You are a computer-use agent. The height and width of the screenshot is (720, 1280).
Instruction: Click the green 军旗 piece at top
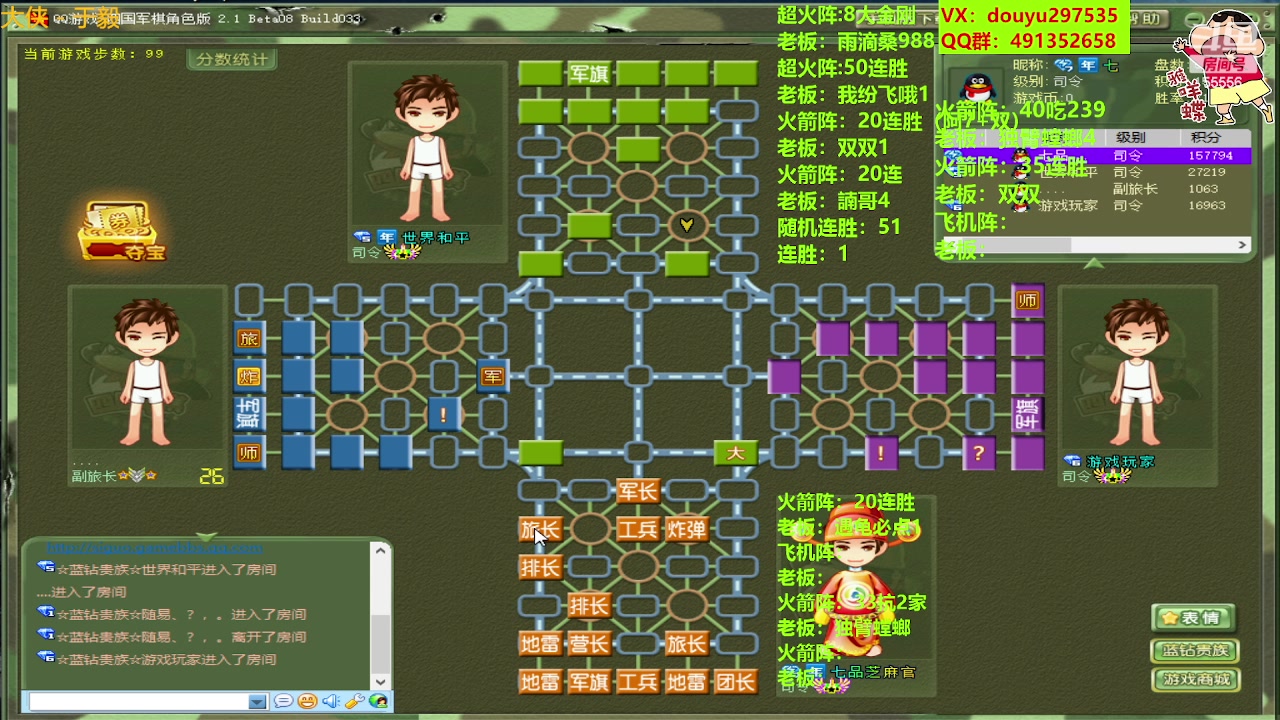click(x=589, y=73)
